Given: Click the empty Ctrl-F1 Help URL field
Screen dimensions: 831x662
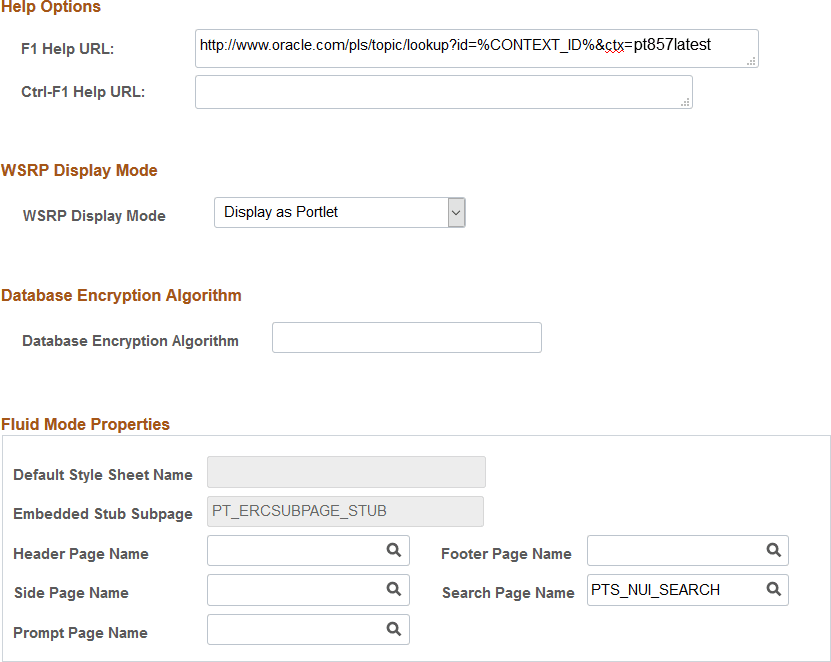Looking at the screenshot, I should point(440,92).
